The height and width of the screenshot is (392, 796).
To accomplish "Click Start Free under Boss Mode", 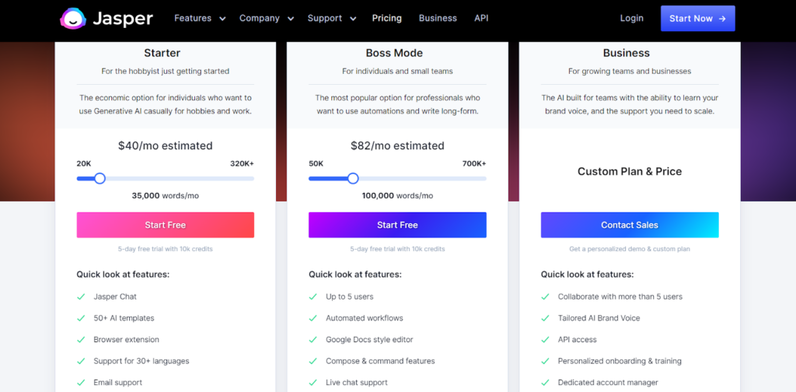I will click(397, 225).
